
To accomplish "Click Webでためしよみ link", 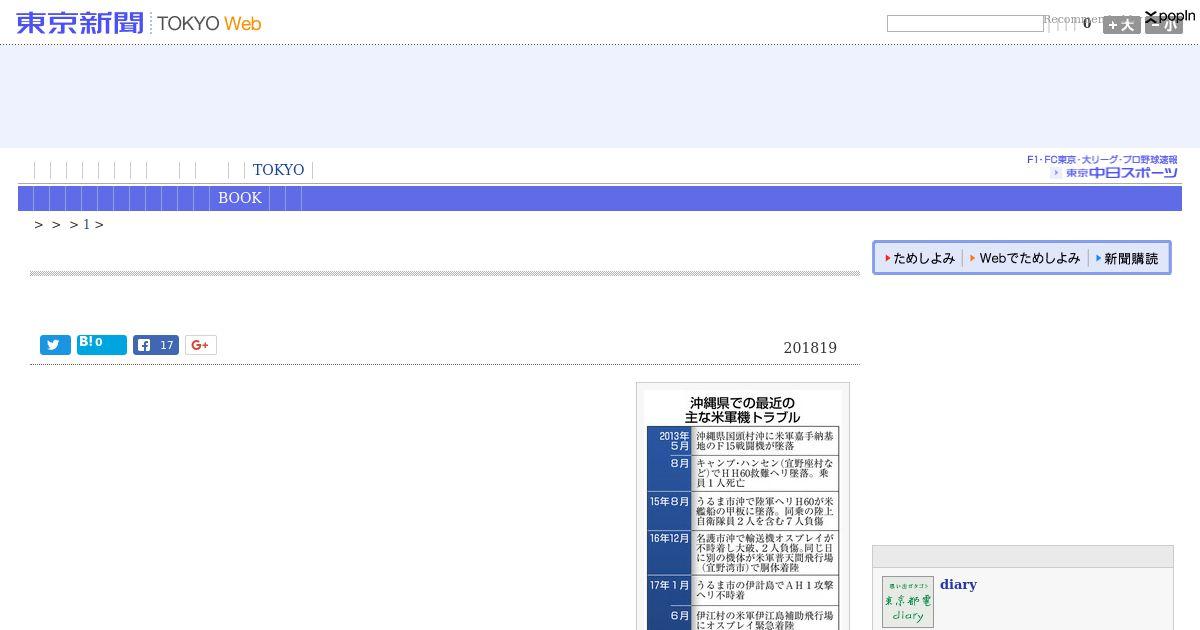I will [x=1025, y=258].
